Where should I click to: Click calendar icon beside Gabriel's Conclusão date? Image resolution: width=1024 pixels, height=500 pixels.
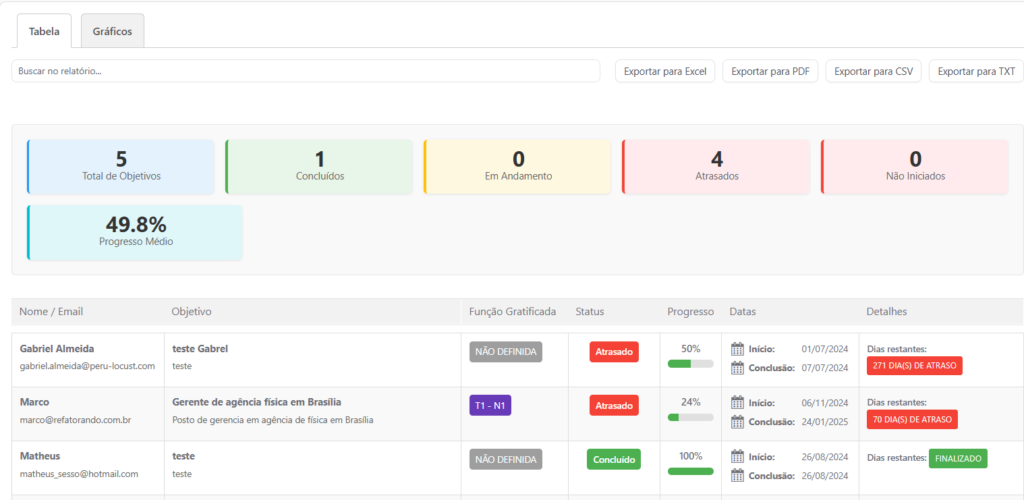738,367
